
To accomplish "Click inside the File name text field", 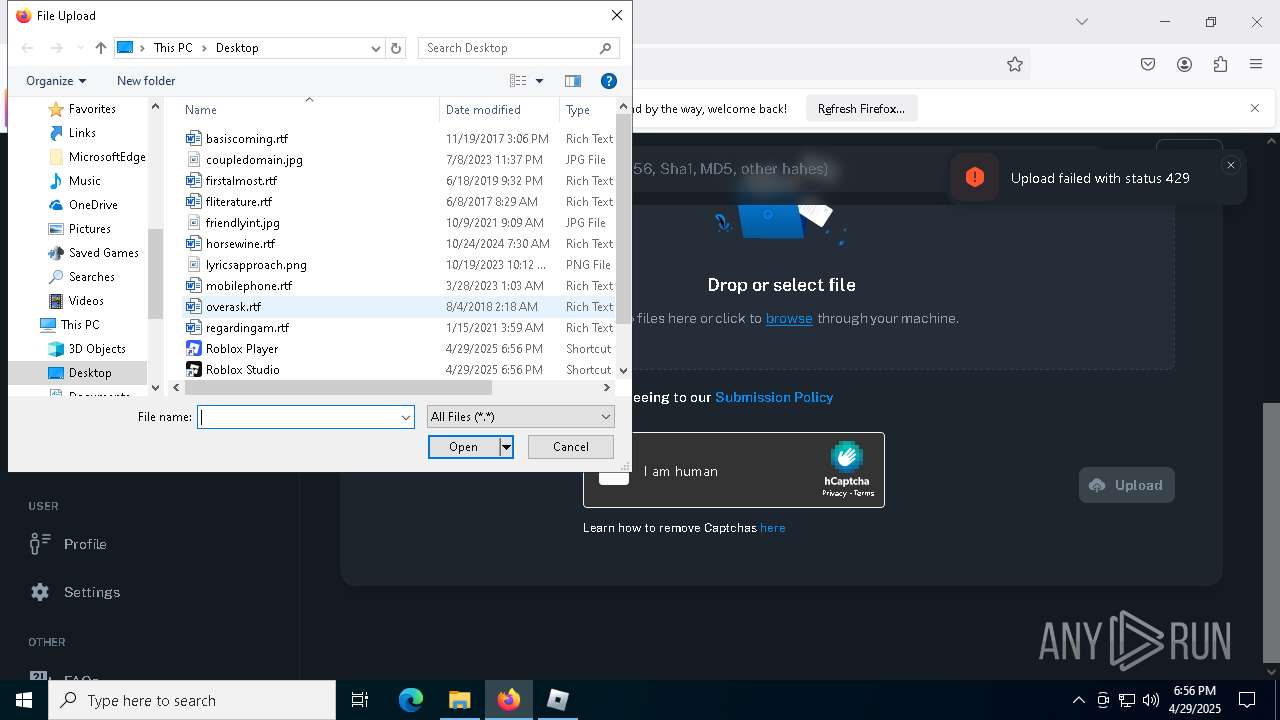I will [298, 417].
